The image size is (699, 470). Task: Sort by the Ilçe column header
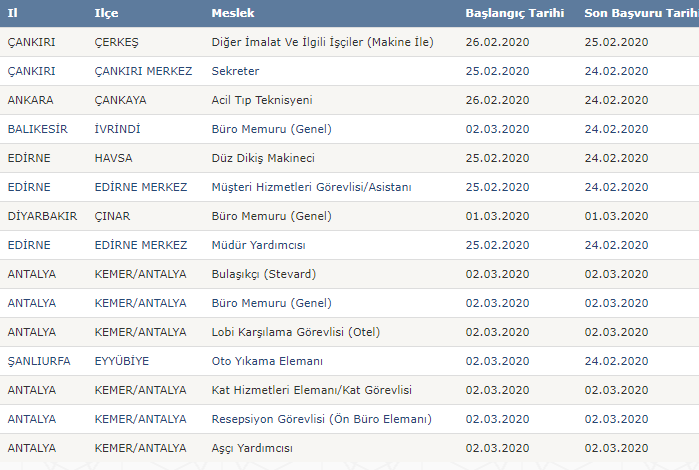106,13
